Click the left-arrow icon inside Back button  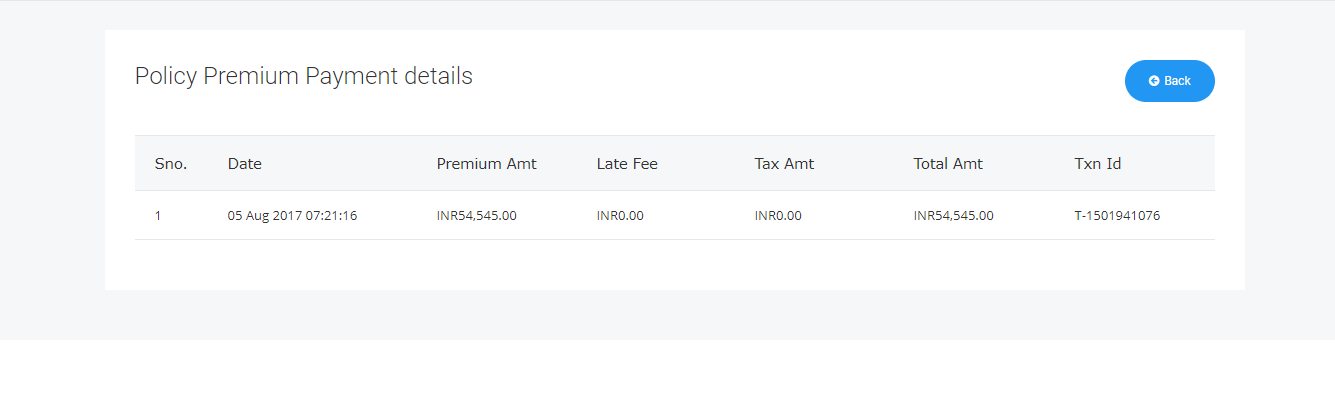pyautogui.click(x=1154, y=81)
